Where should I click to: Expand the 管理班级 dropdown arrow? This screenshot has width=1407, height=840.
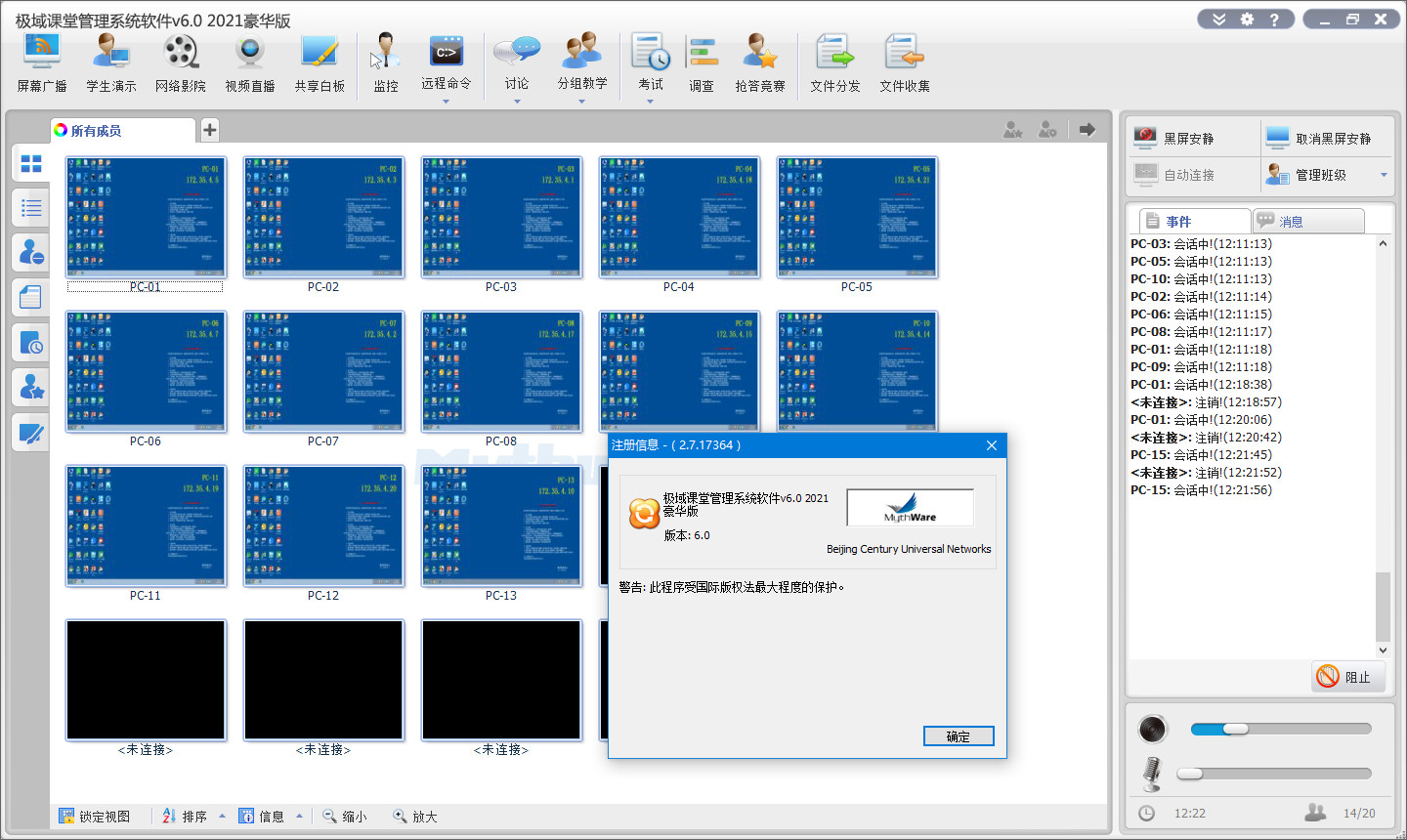click(1384, 176)
